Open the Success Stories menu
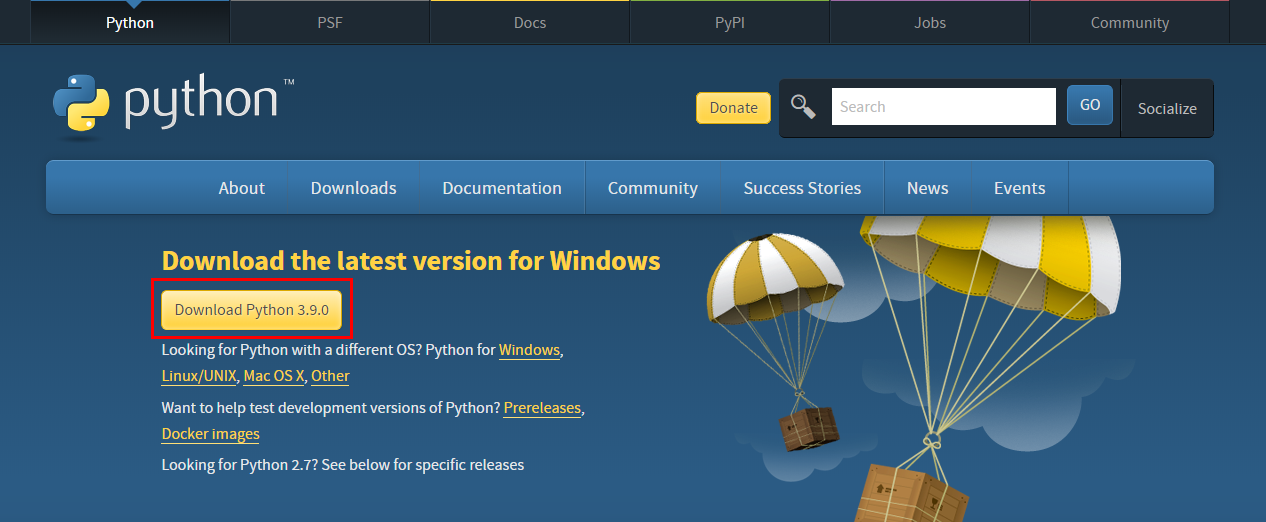 click(802, 188)
